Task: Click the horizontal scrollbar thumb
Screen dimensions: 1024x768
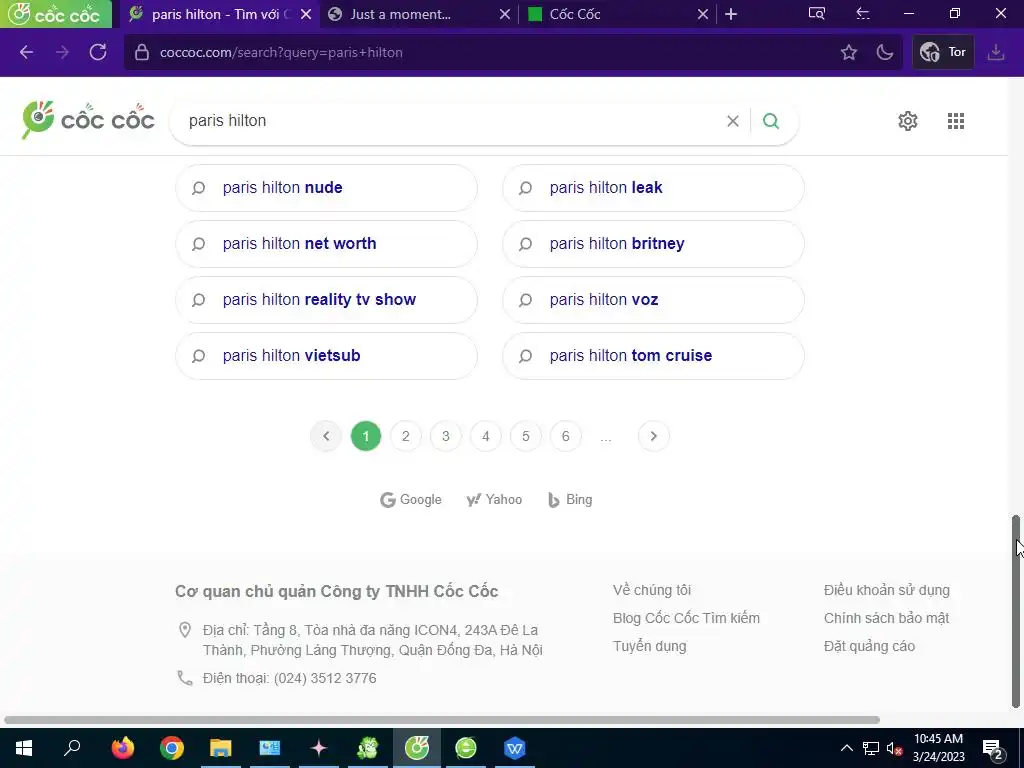Action: [442, 720]
